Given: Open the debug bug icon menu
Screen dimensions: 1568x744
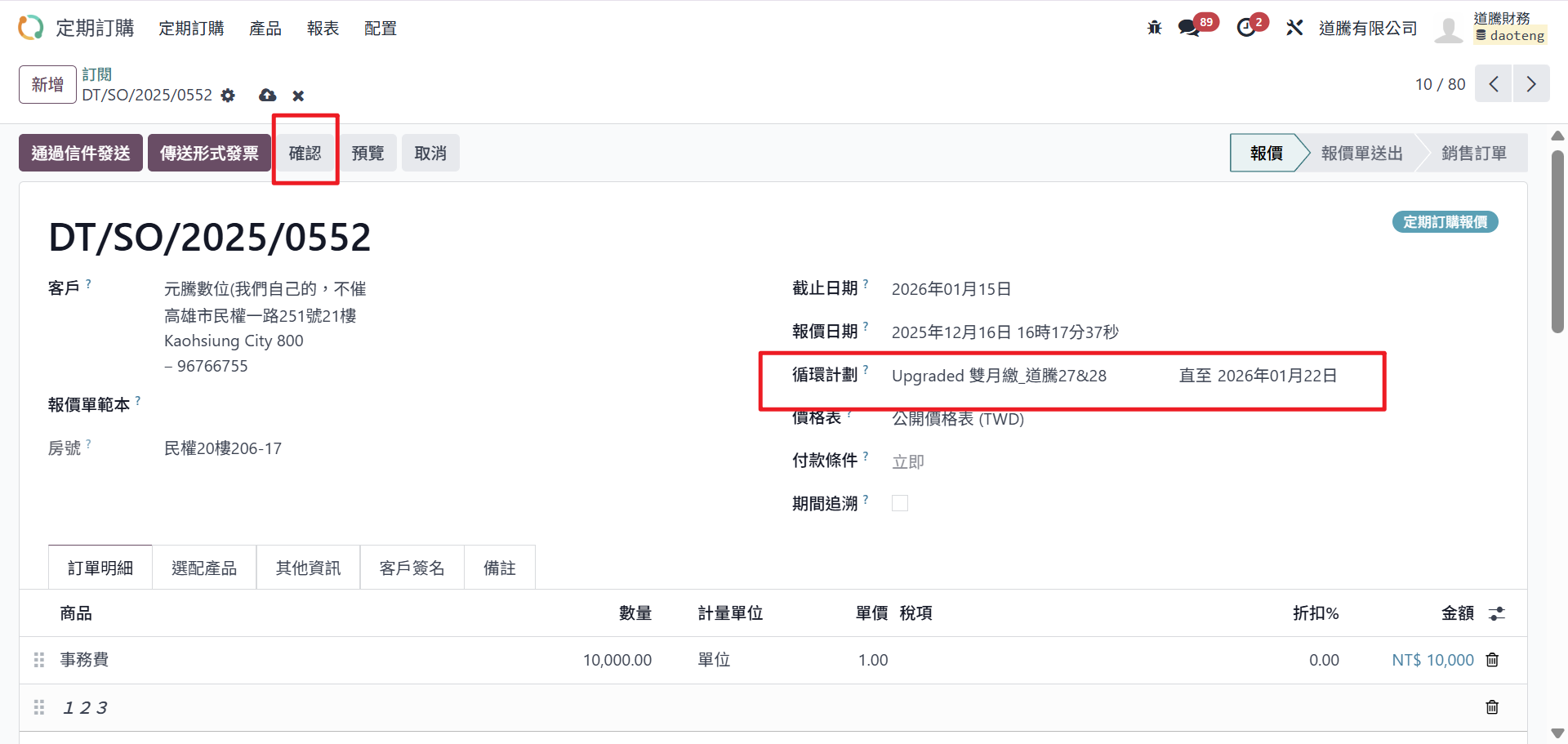Looking at the screenshot, I should click(x=1154, y=28).
